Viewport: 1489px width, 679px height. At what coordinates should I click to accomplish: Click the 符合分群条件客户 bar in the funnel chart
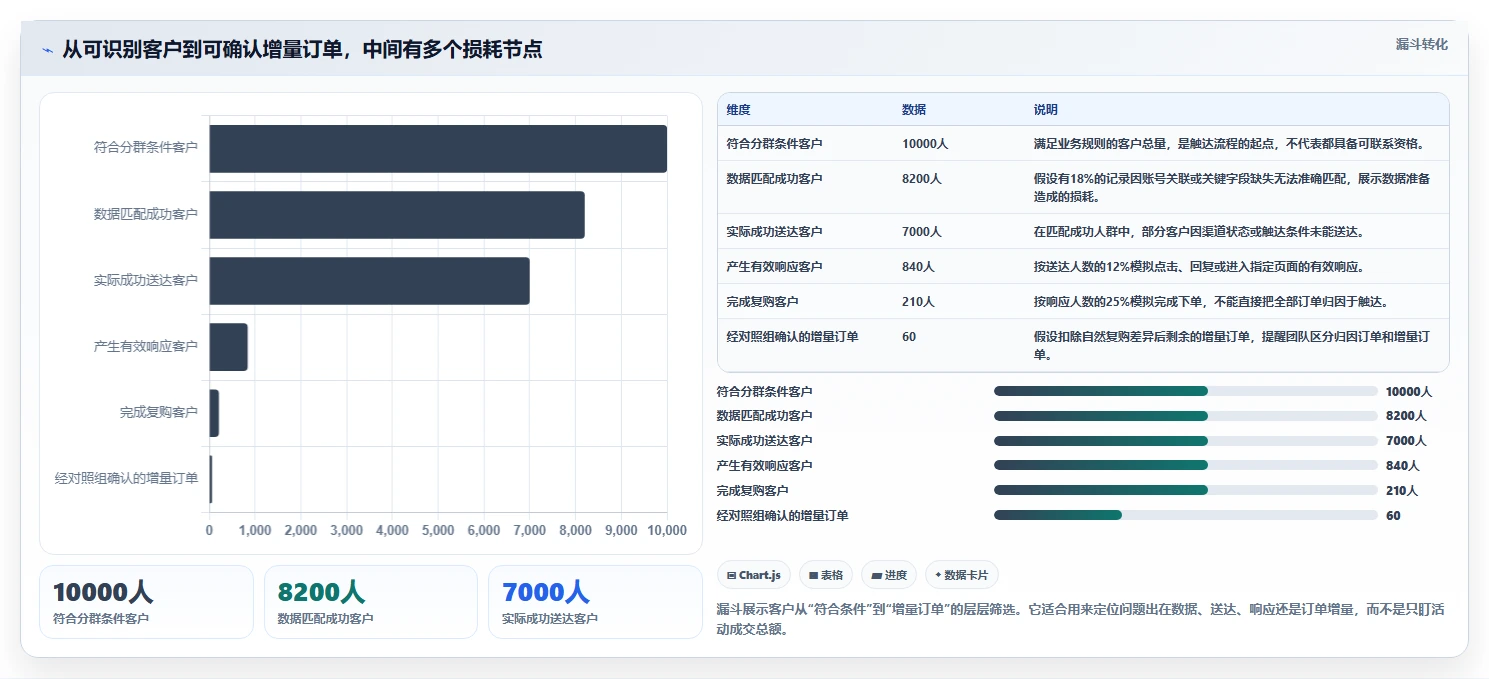pos(438,149)
